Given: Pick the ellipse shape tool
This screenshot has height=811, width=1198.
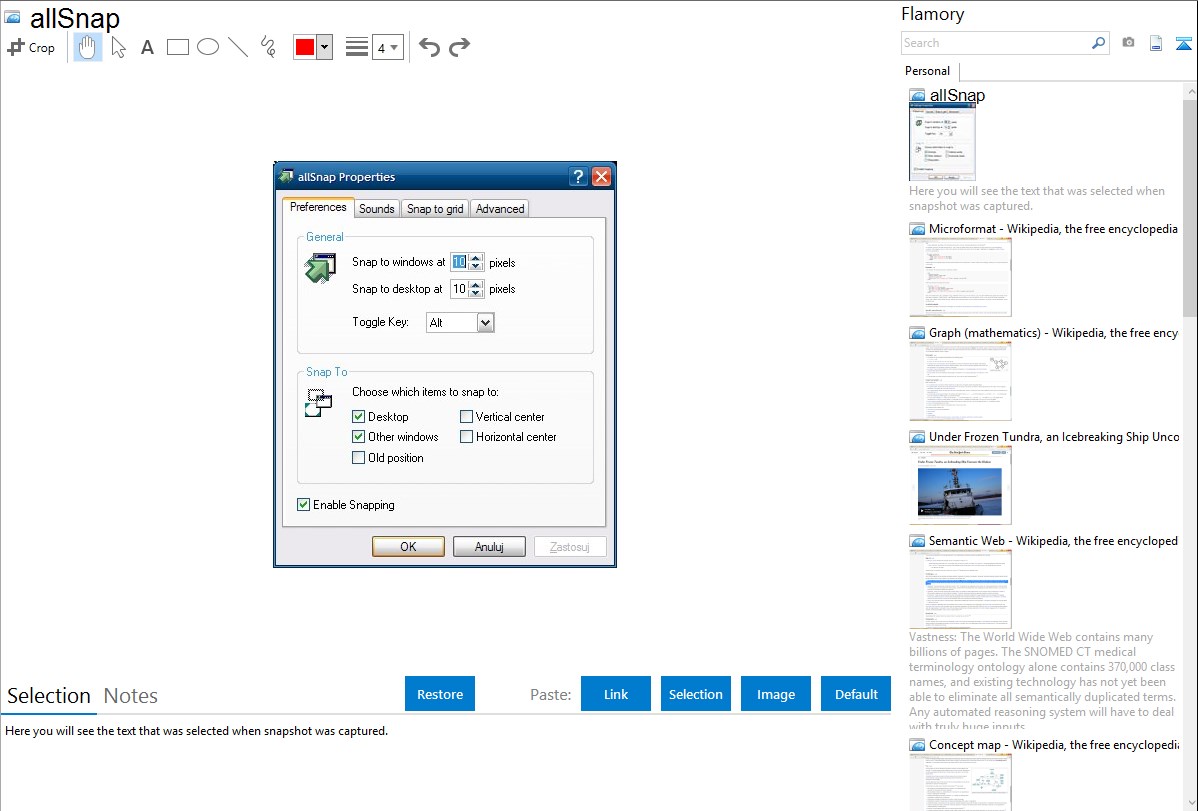Looking at the screenshot, I should 208,47.
